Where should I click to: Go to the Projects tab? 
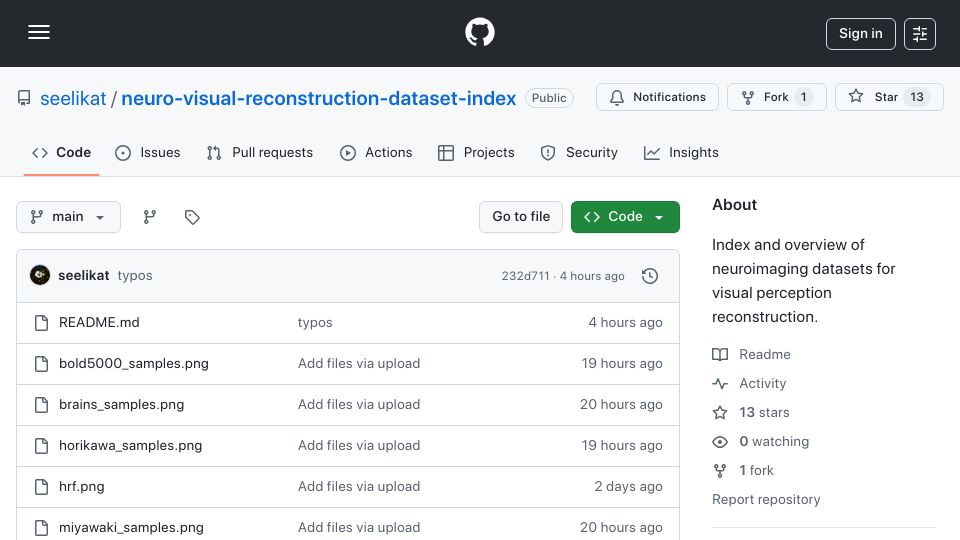[x=476, y=152]
